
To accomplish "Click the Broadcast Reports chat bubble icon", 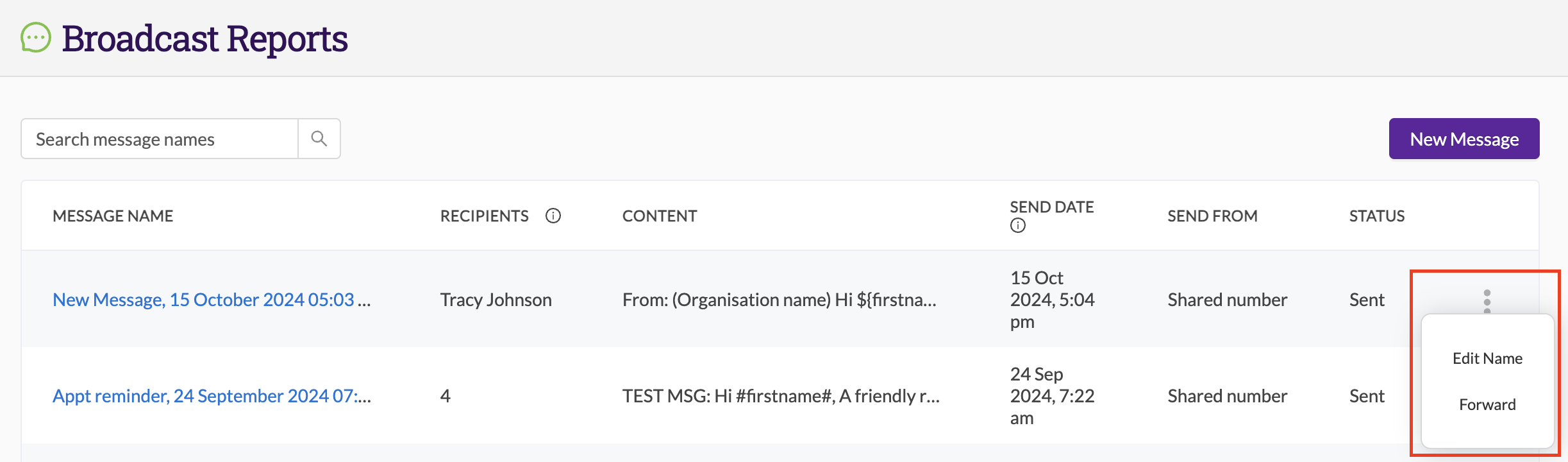I will pos(36,38).
